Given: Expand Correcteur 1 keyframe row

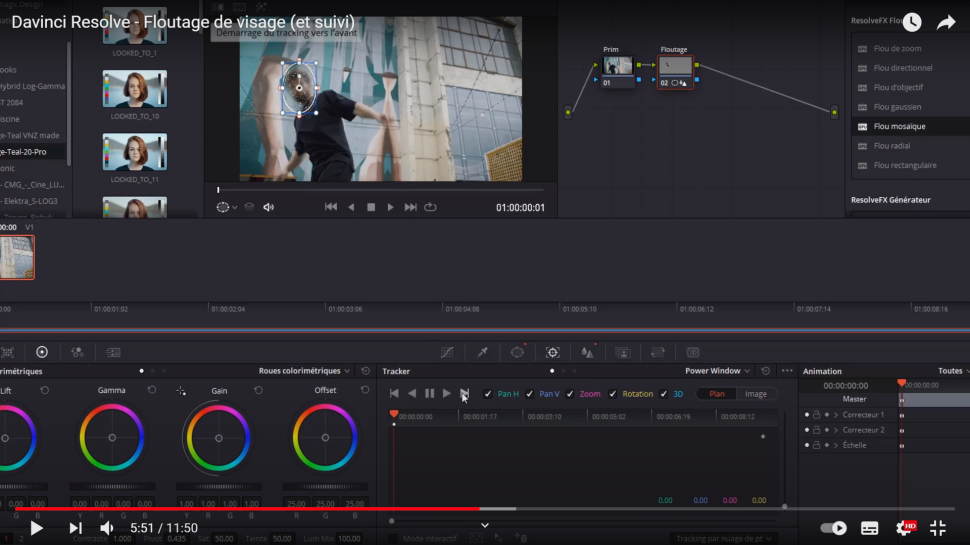Looking at the screenshot, I should tap(836, 414).
